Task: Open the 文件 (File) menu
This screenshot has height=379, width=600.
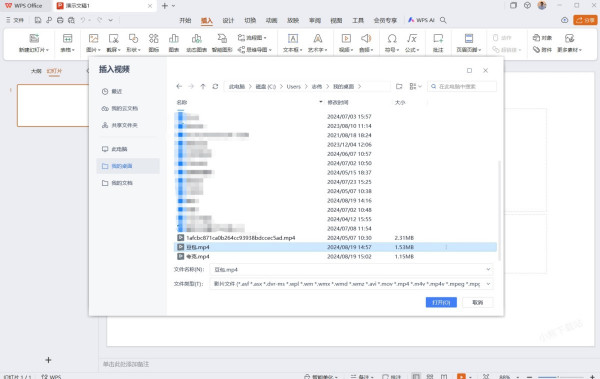Action: pos(15,20)
